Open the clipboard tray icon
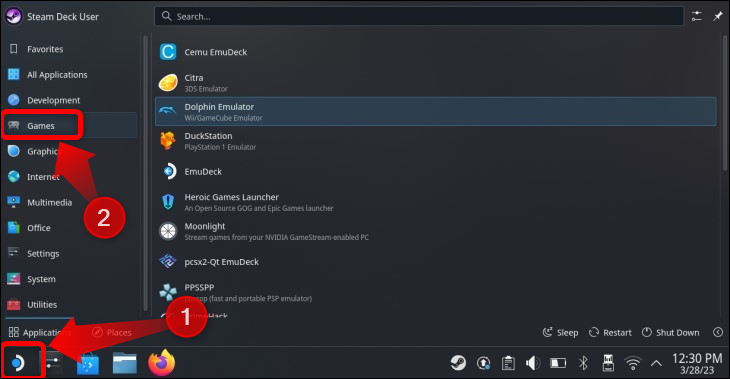730x379 pixels. (x=508, y=362)
